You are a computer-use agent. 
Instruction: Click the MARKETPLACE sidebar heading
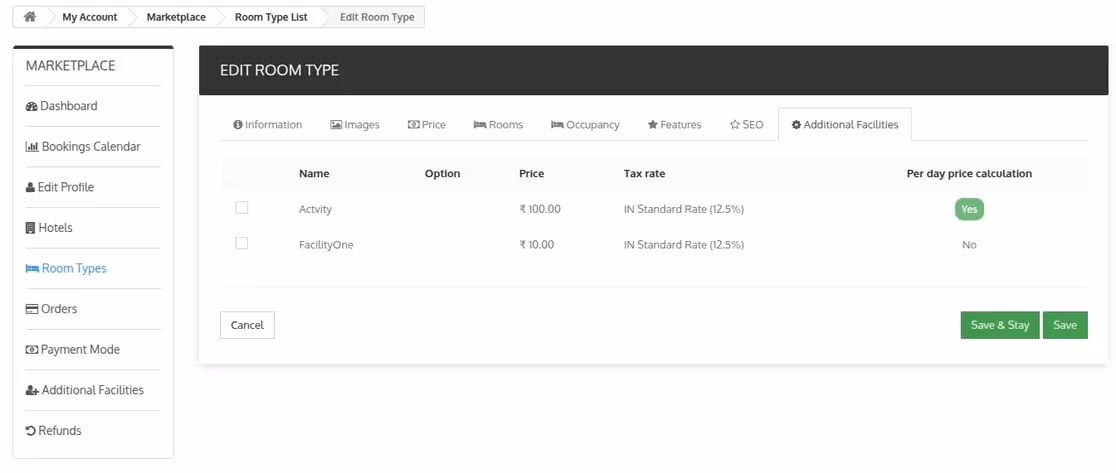click(70, 66)
